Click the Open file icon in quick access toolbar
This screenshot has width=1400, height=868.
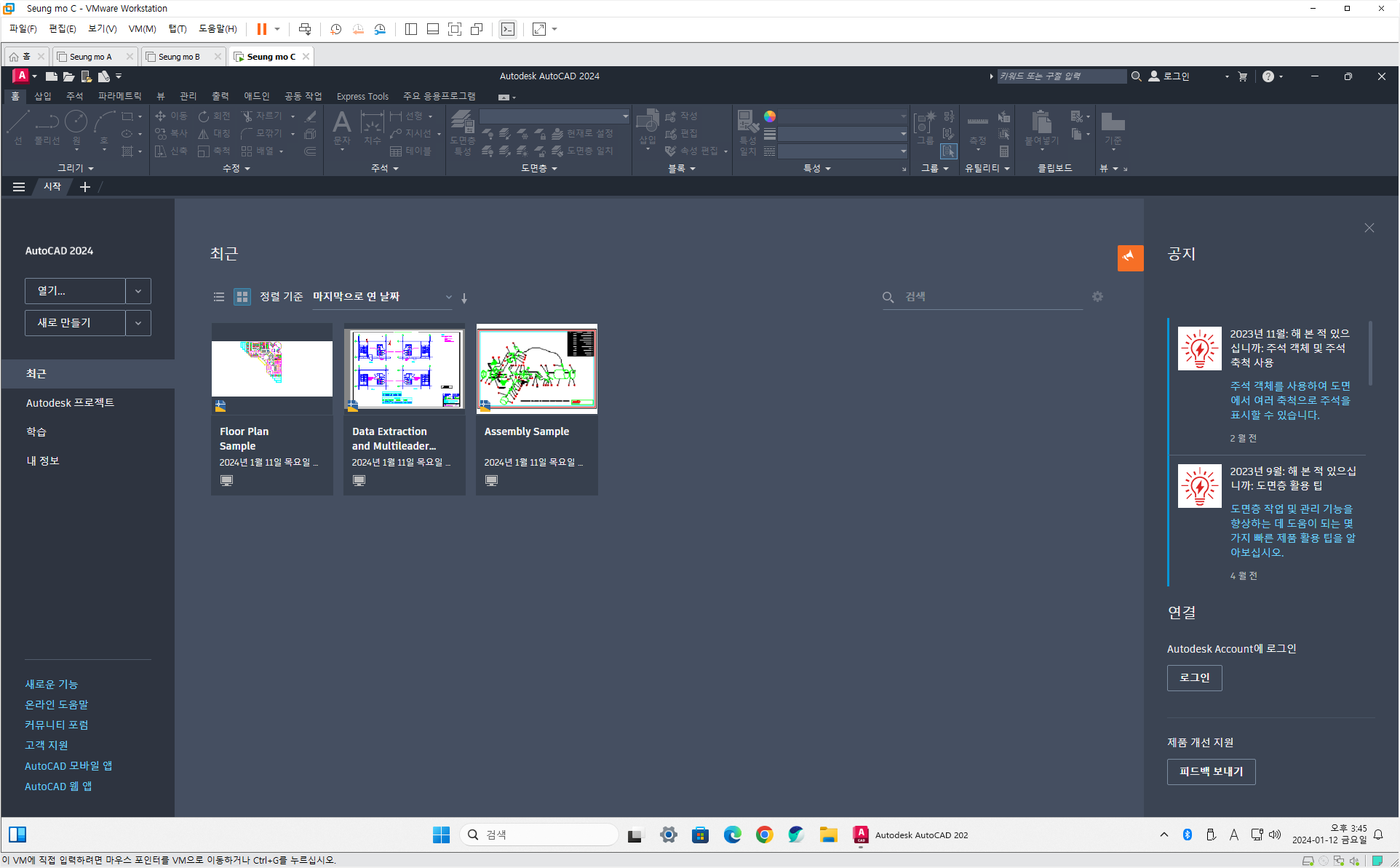pyautogui.click(x=68, y=76)
